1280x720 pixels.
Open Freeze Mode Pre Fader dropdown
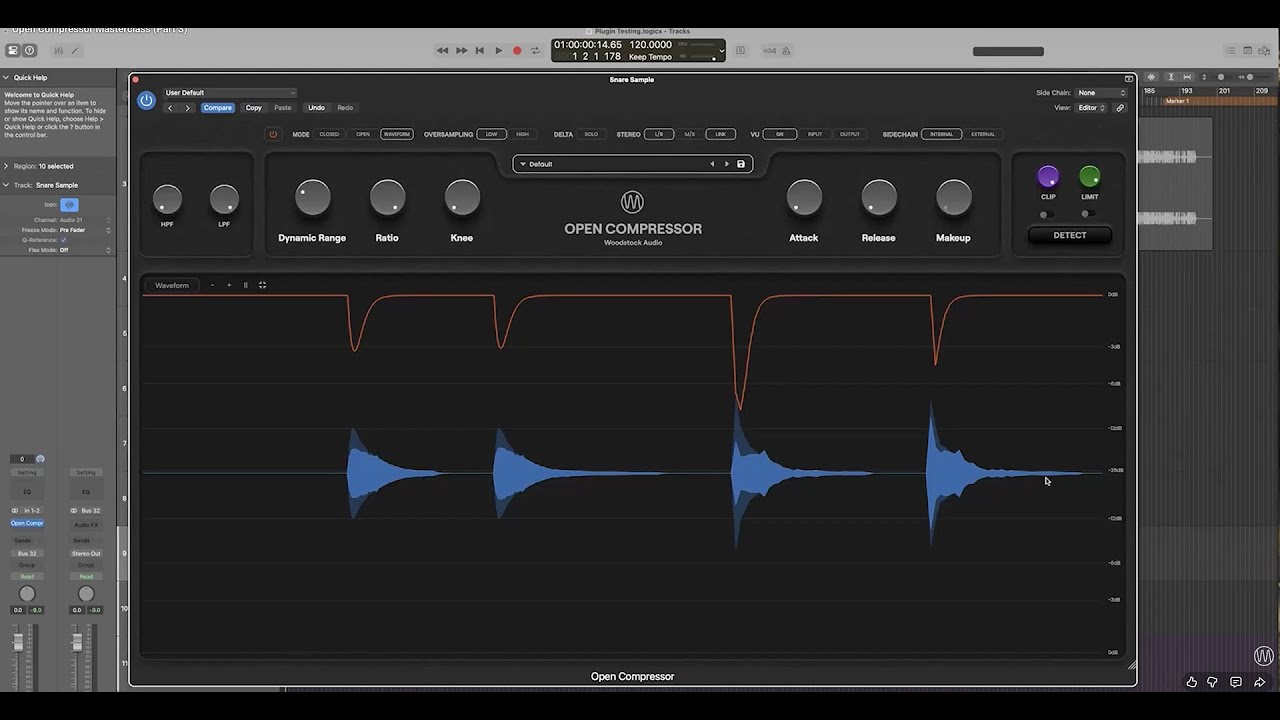85,230
